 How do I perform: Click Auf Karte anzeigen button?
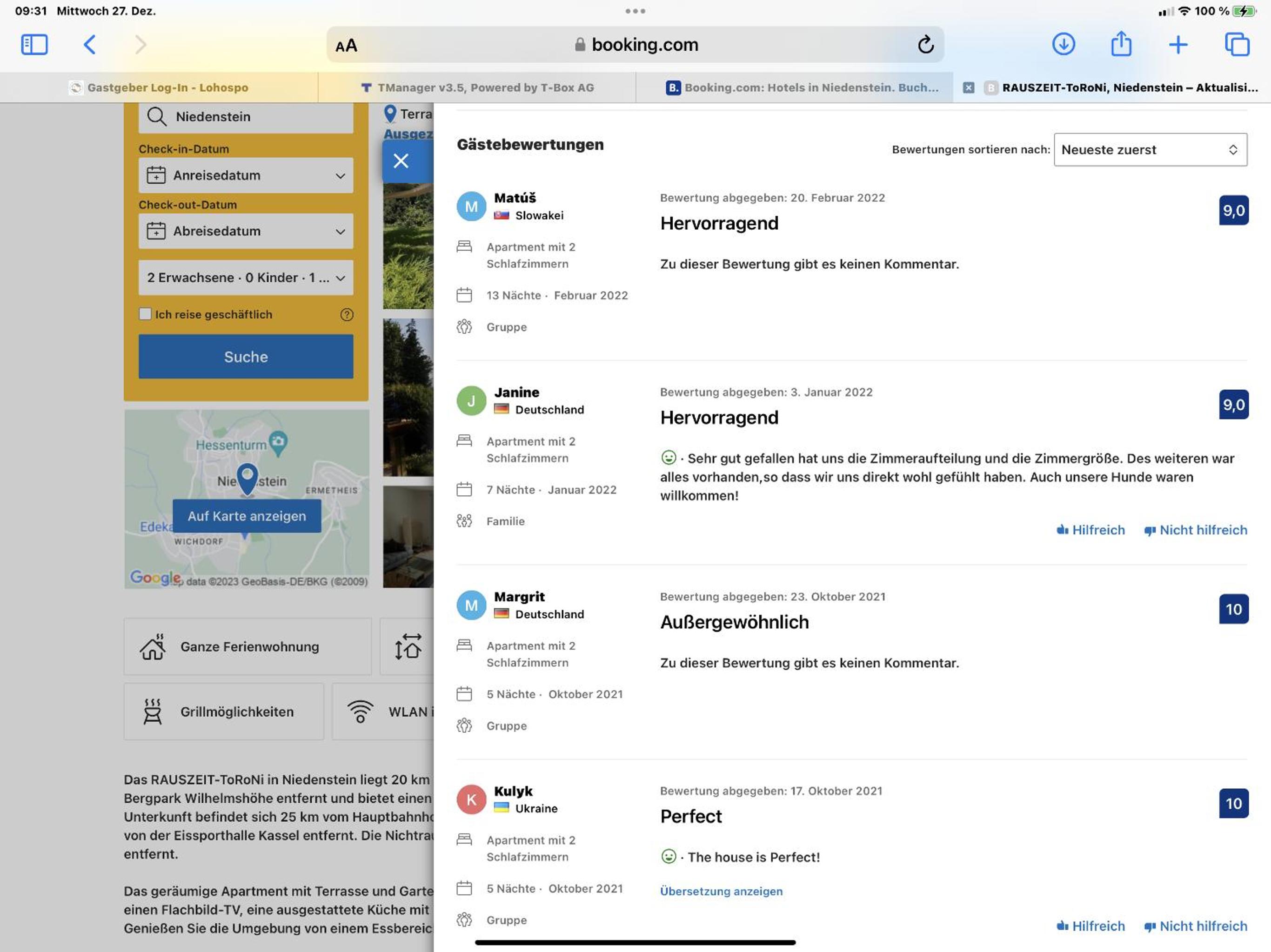pos(247,516)
